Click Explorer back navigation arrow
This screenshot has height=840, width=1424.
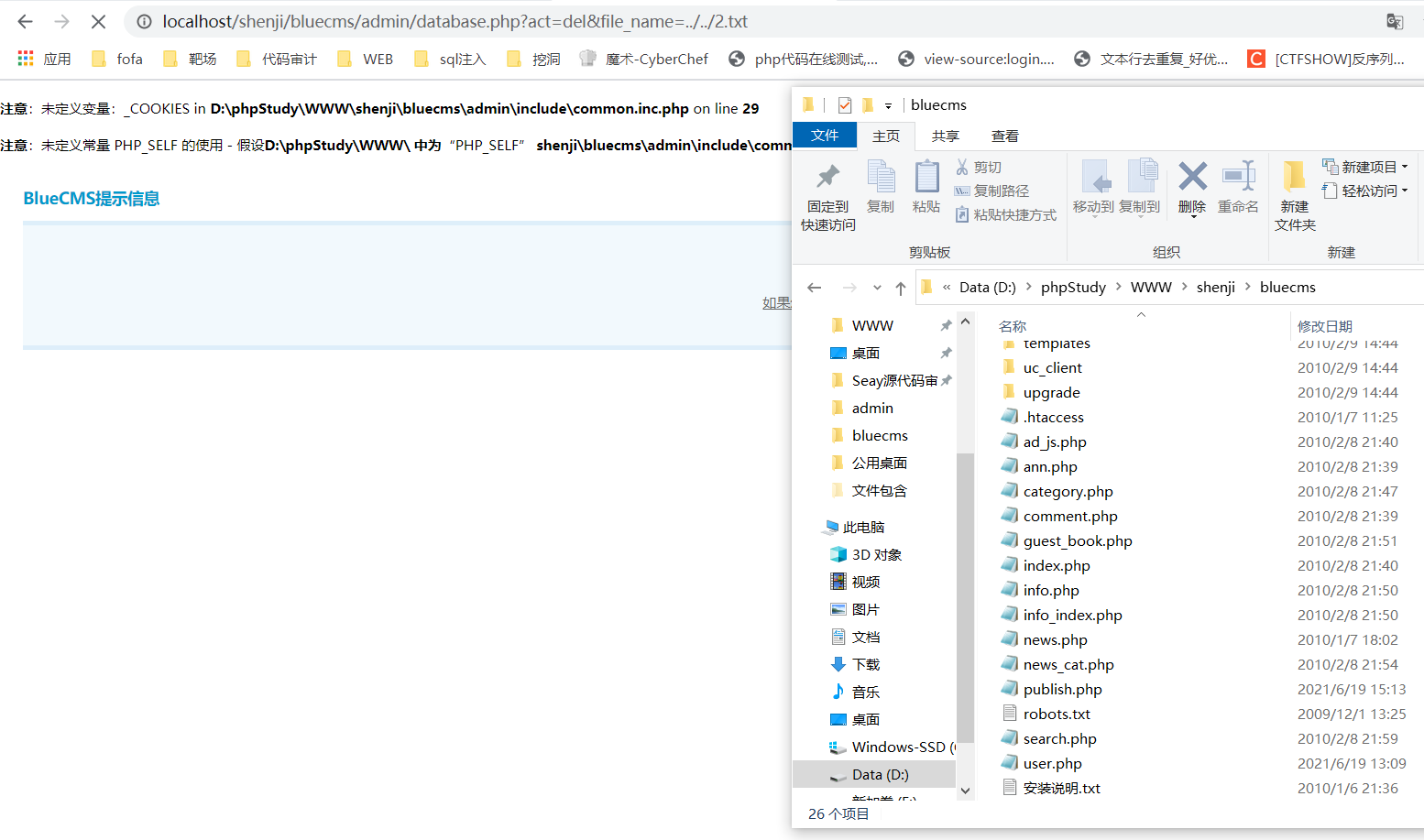coord(814,287)
